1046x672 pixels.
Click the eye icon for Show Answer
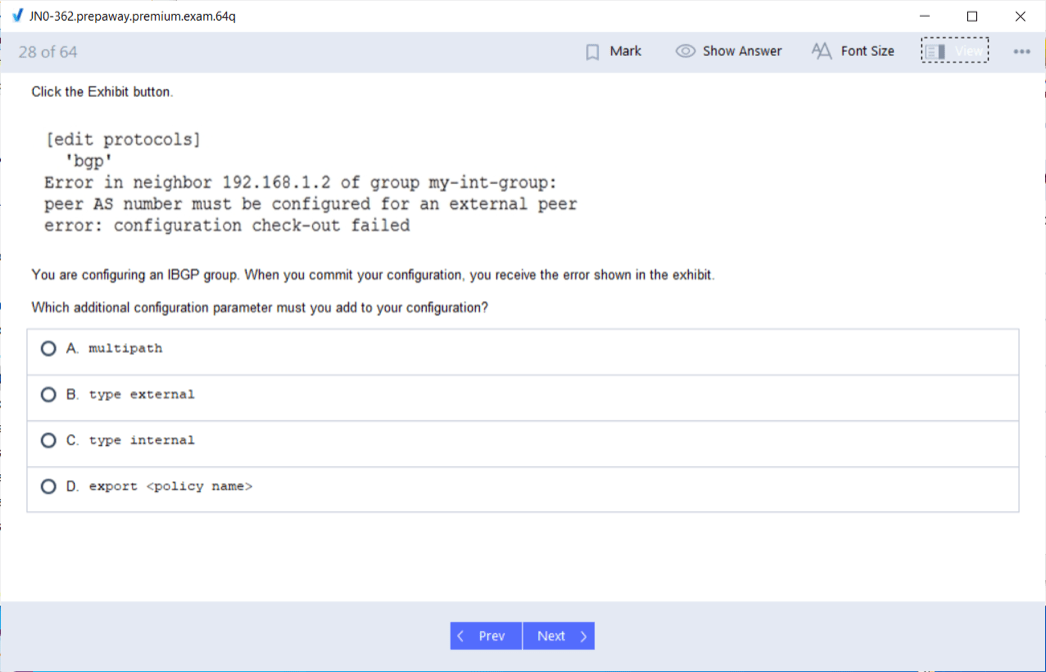click(x=685, y=51)
